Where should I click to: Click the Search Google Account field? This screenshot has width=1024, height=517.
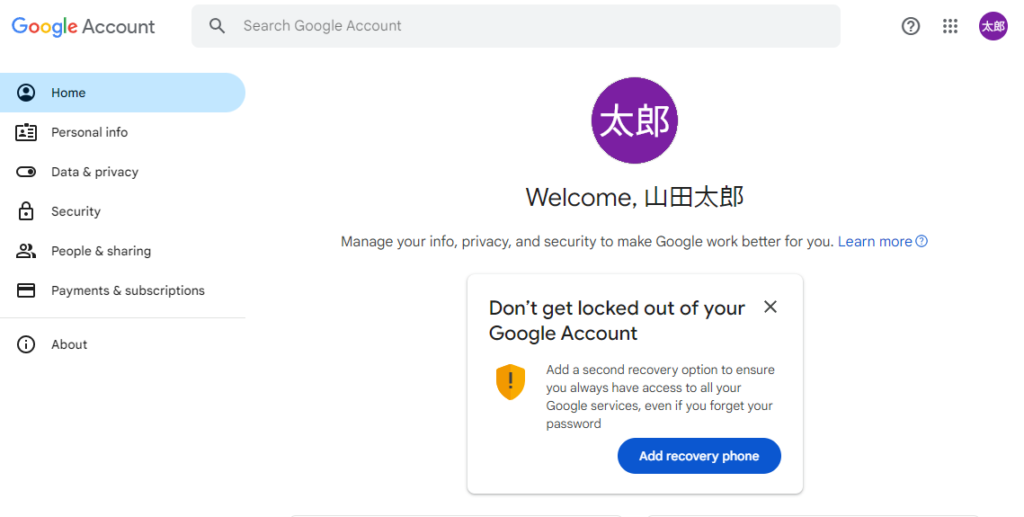coord(530,26)
